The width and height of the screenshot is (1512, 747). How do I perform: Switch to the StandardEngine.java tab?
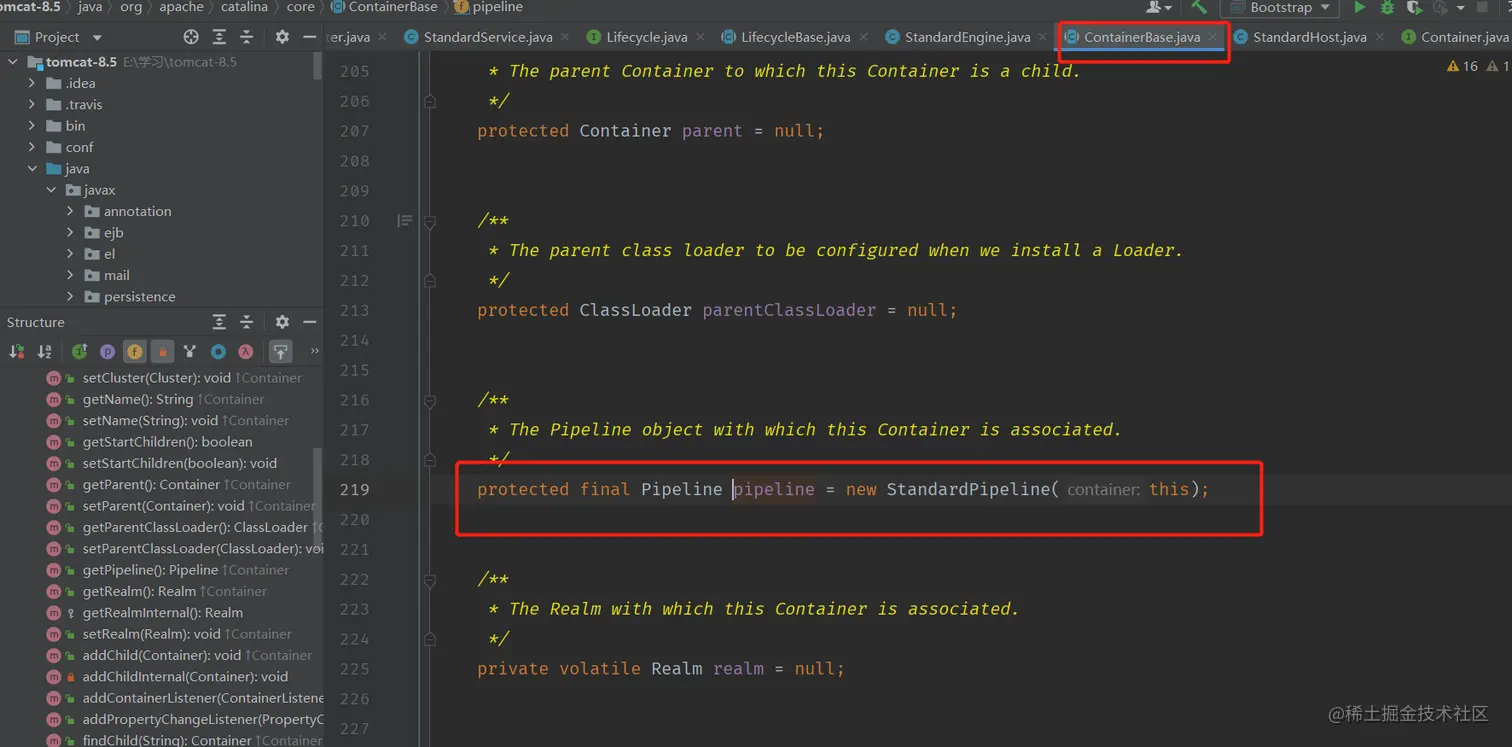click(967, 37)
